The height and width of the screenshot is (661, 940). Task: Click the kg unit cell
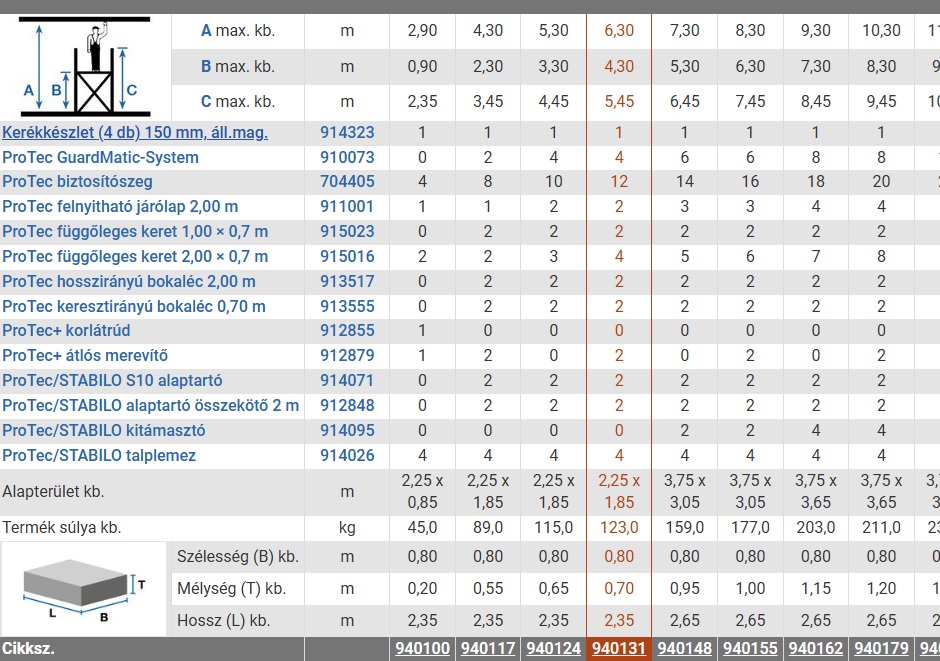click(347, 528)
